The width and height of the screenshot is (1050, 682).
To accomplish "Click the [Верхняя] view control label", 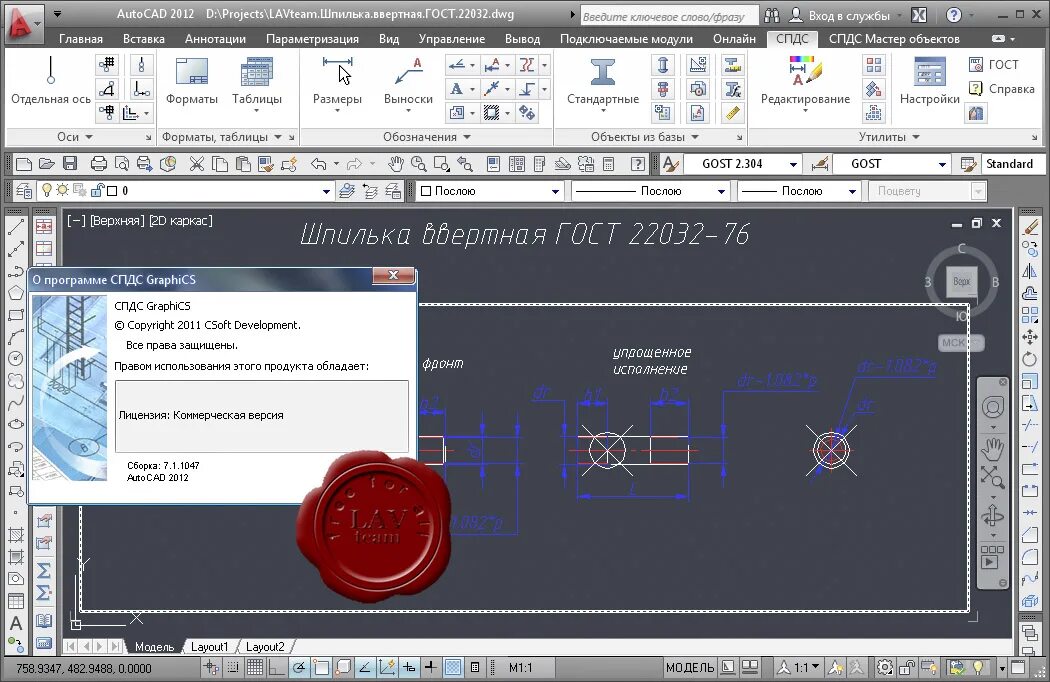I will (x=117, y=220).
